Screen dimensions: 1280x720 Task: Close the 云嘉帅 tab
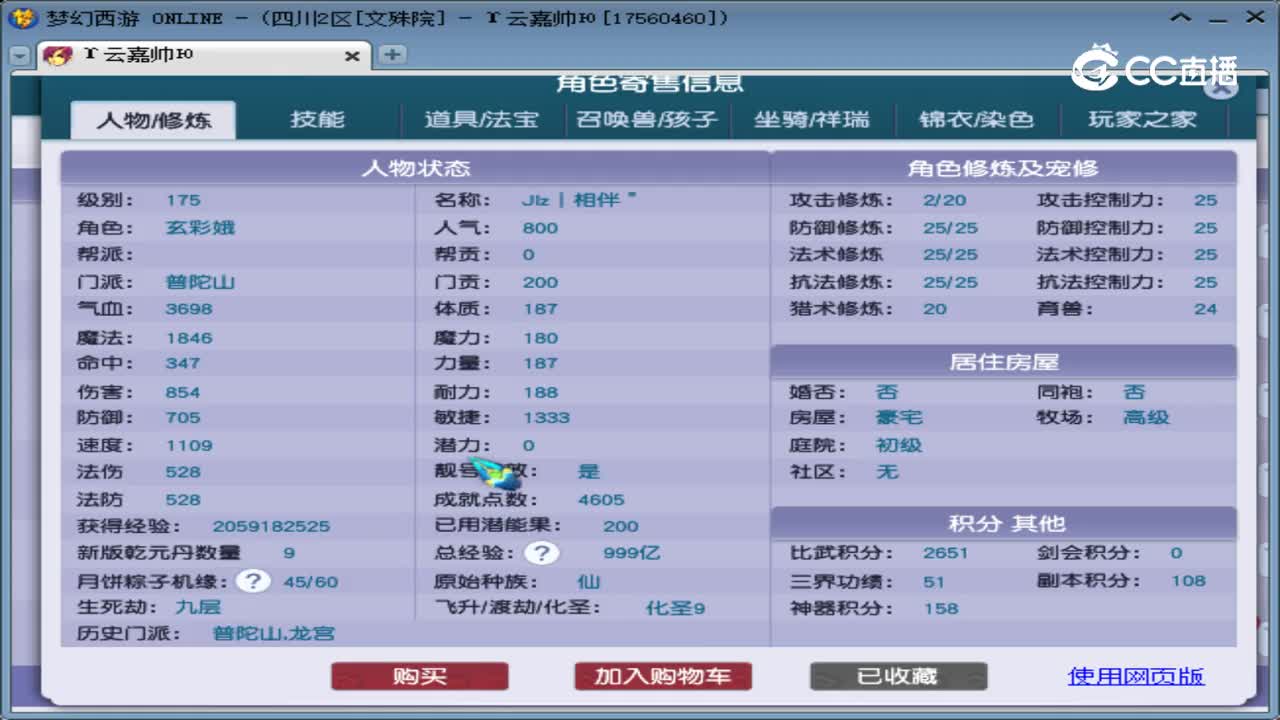(x=352, y=56)
